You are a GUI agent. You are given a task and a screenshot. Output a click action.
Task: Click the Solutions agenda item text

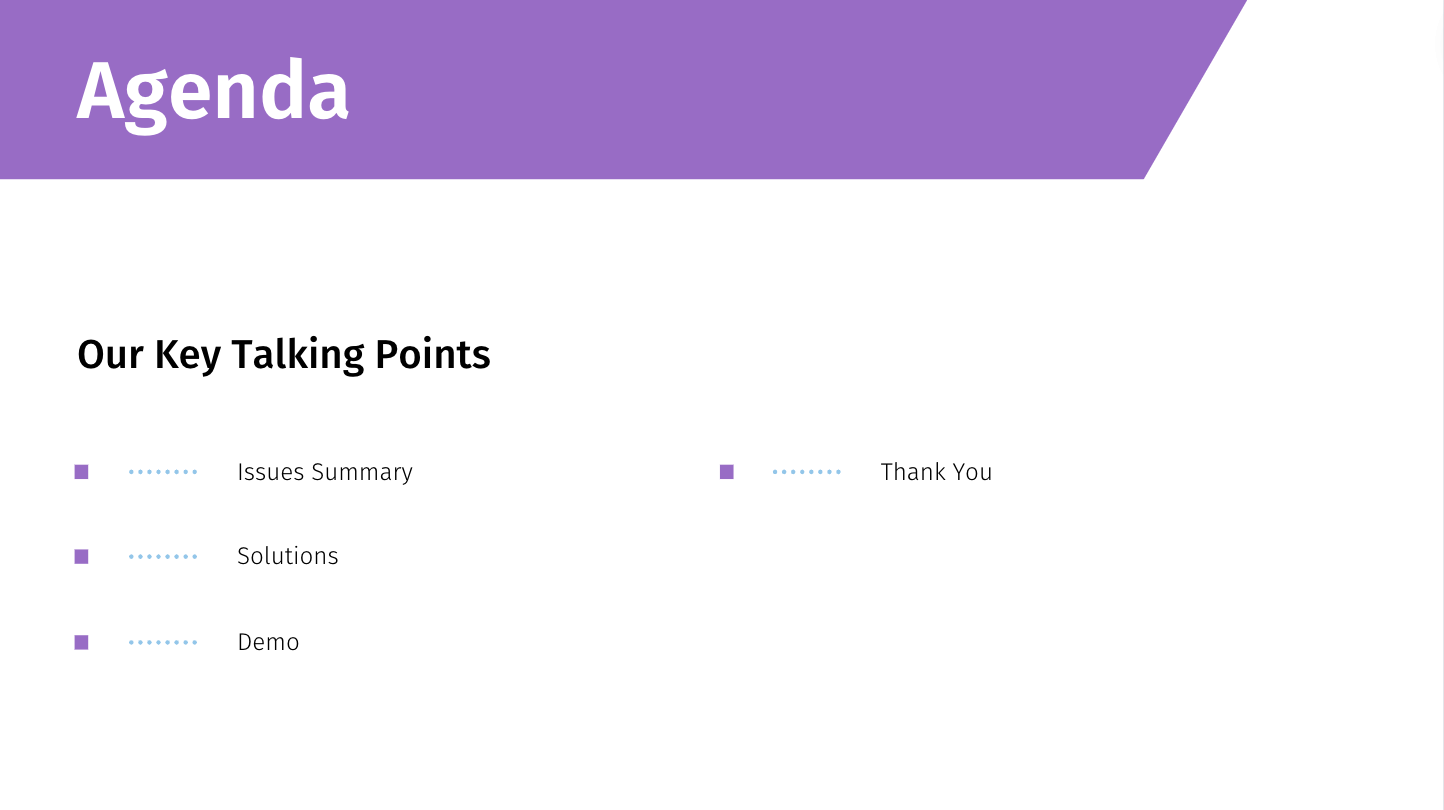[x=288, y=556]
